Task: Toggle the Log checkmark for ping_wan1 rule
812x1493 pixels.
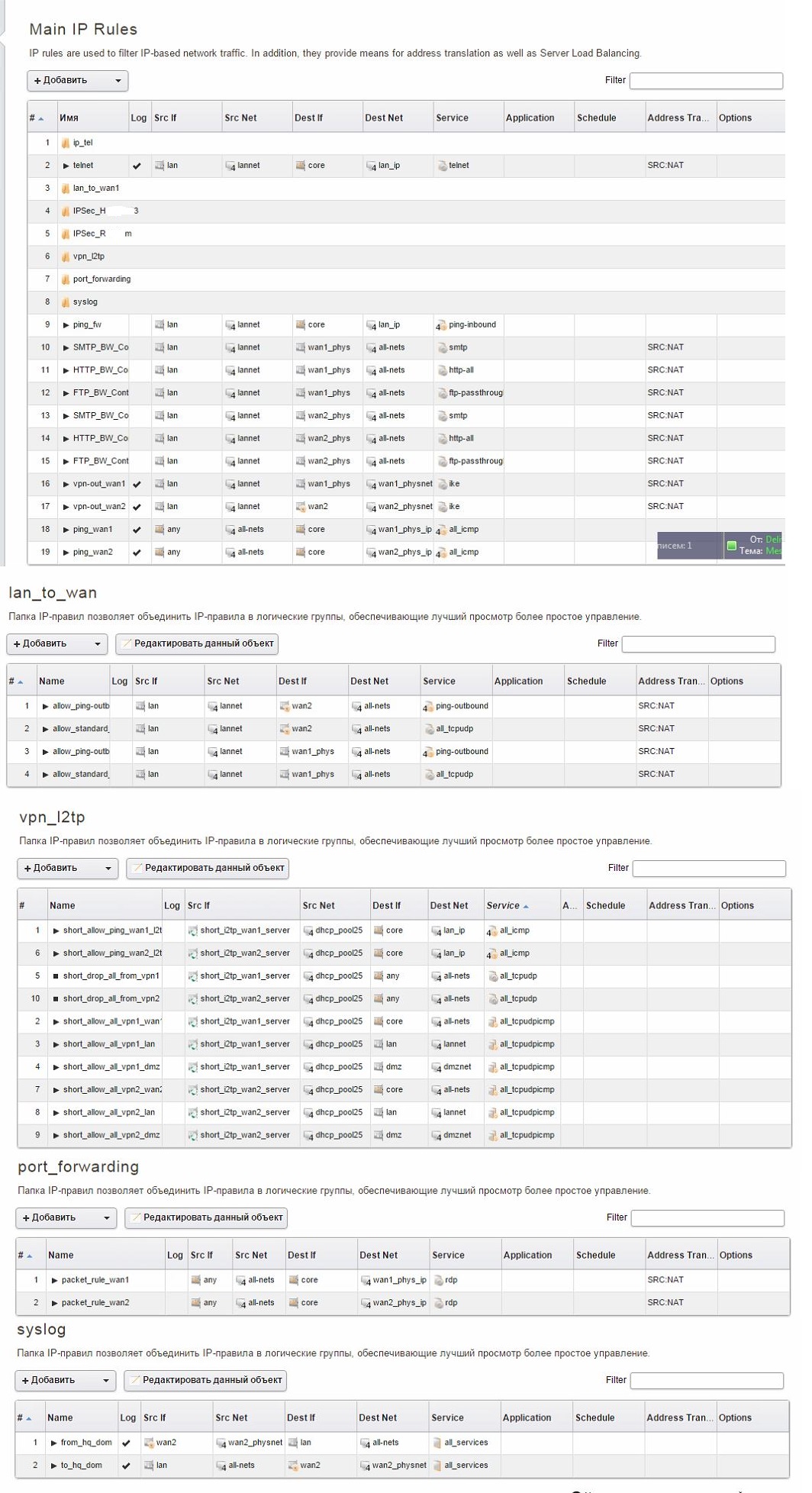Action: (x=137, y=530)
